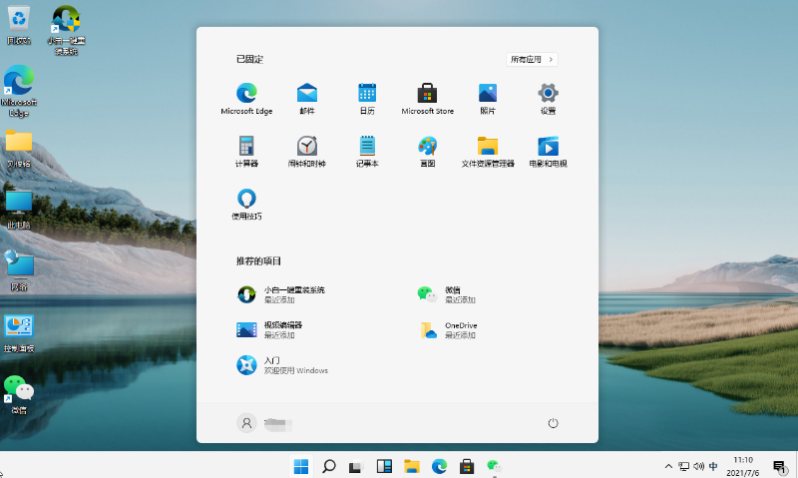The width and height of the screenshot is (798, 478).
Task: Open Notepad (记事本) from pinned apps
Action: (x=367, y=151)
